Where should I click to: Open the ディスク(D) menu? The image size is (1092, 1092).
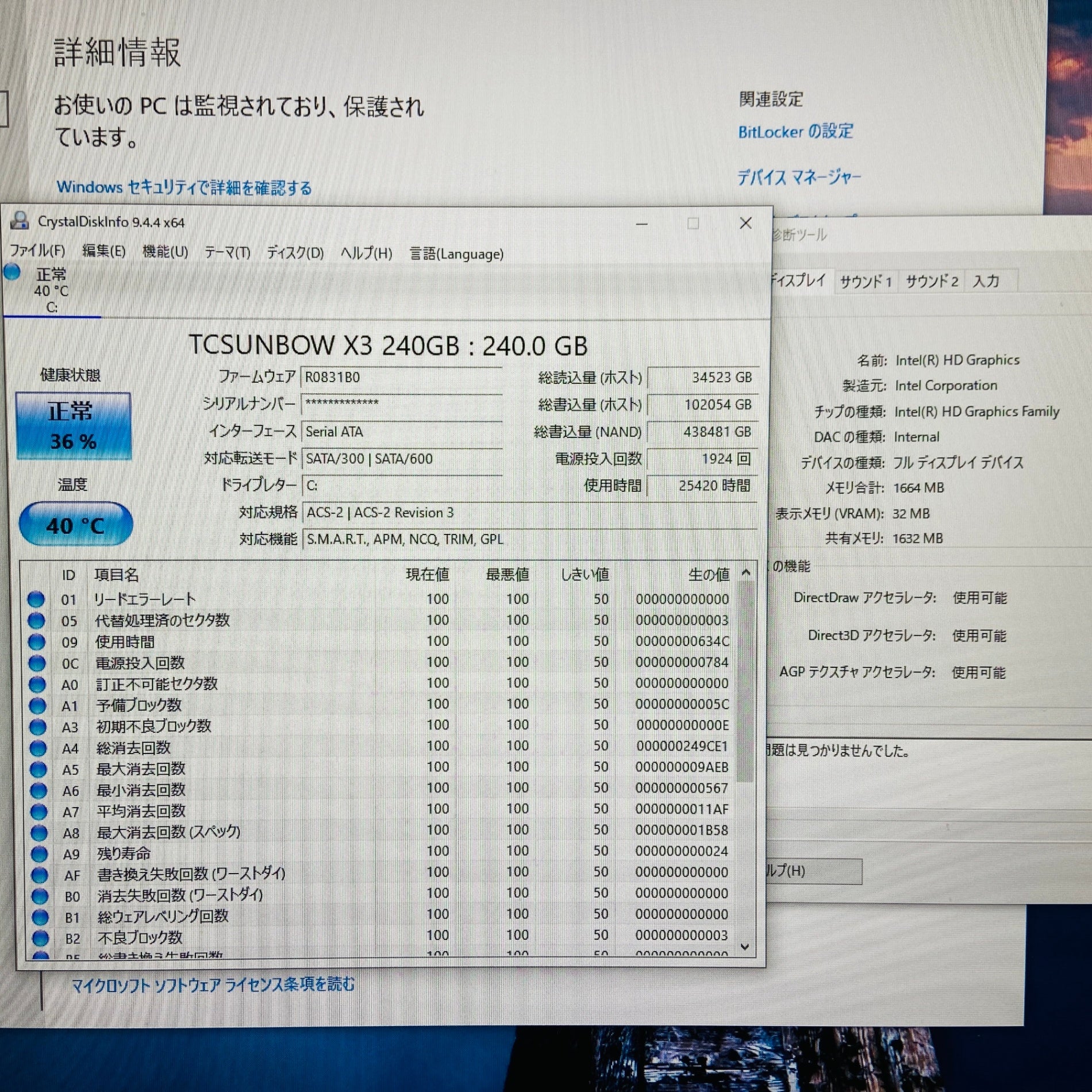point(295,253)
